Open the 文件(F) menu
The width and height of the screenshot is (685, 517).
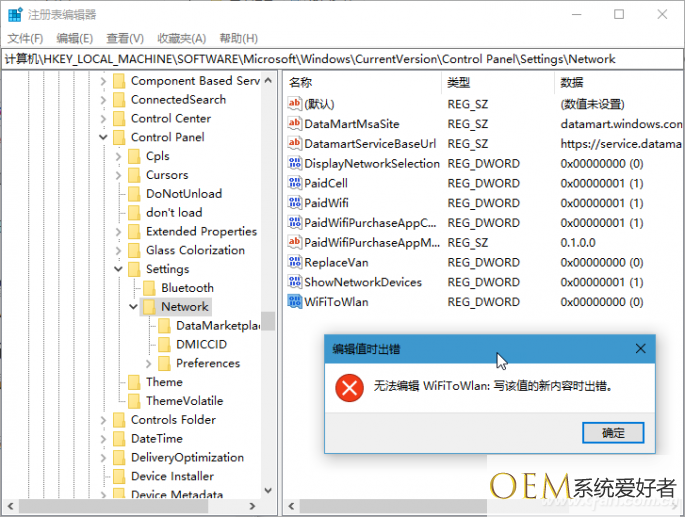25,38
